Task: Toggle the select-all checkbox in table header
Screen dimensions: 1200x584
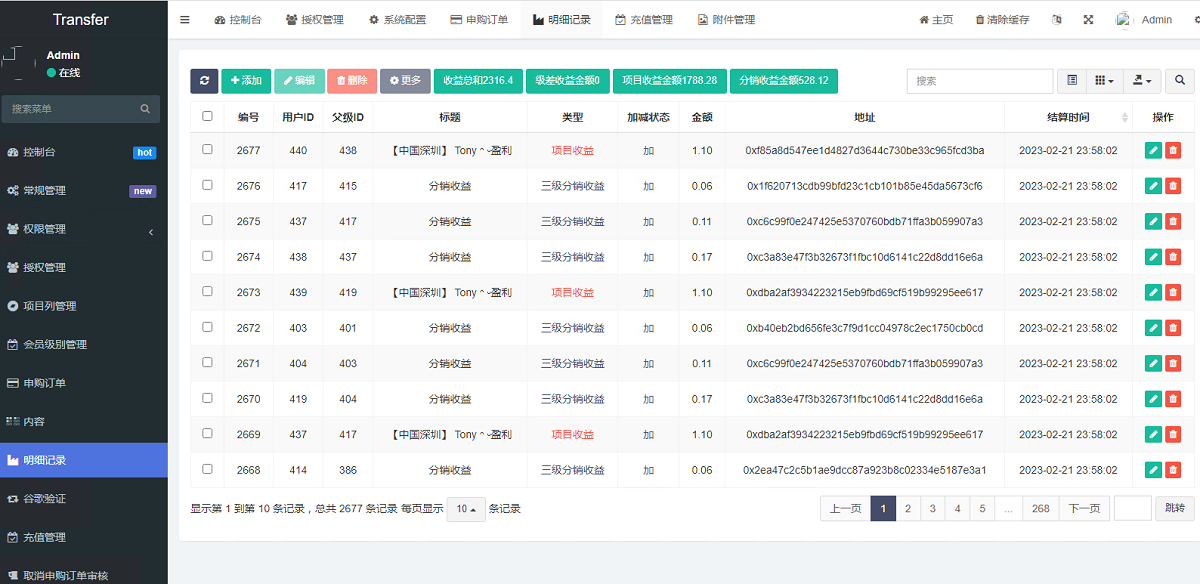Action: point(208,116)
